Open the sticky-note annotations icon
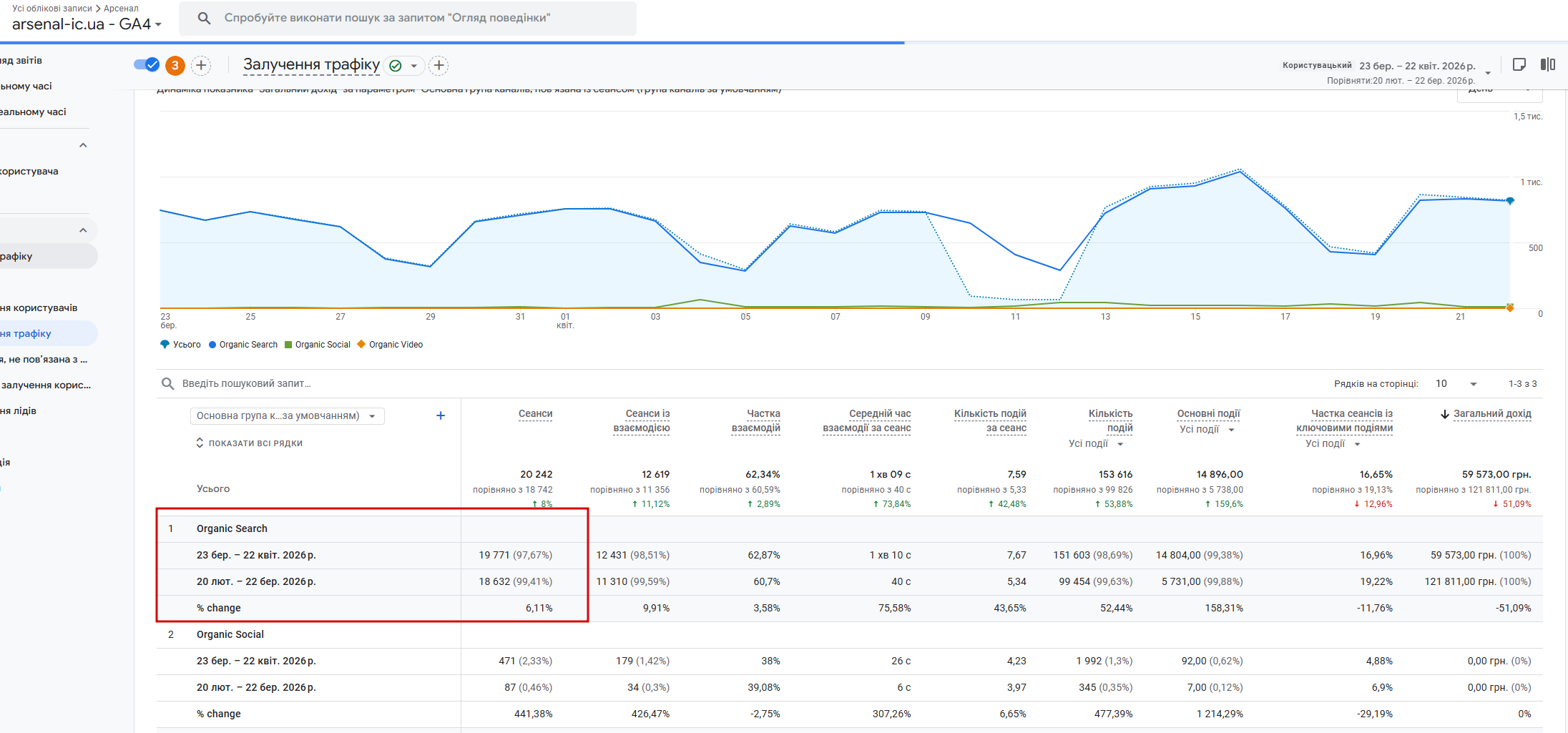Screen dimensions: 1568x733 [1520, 64]
